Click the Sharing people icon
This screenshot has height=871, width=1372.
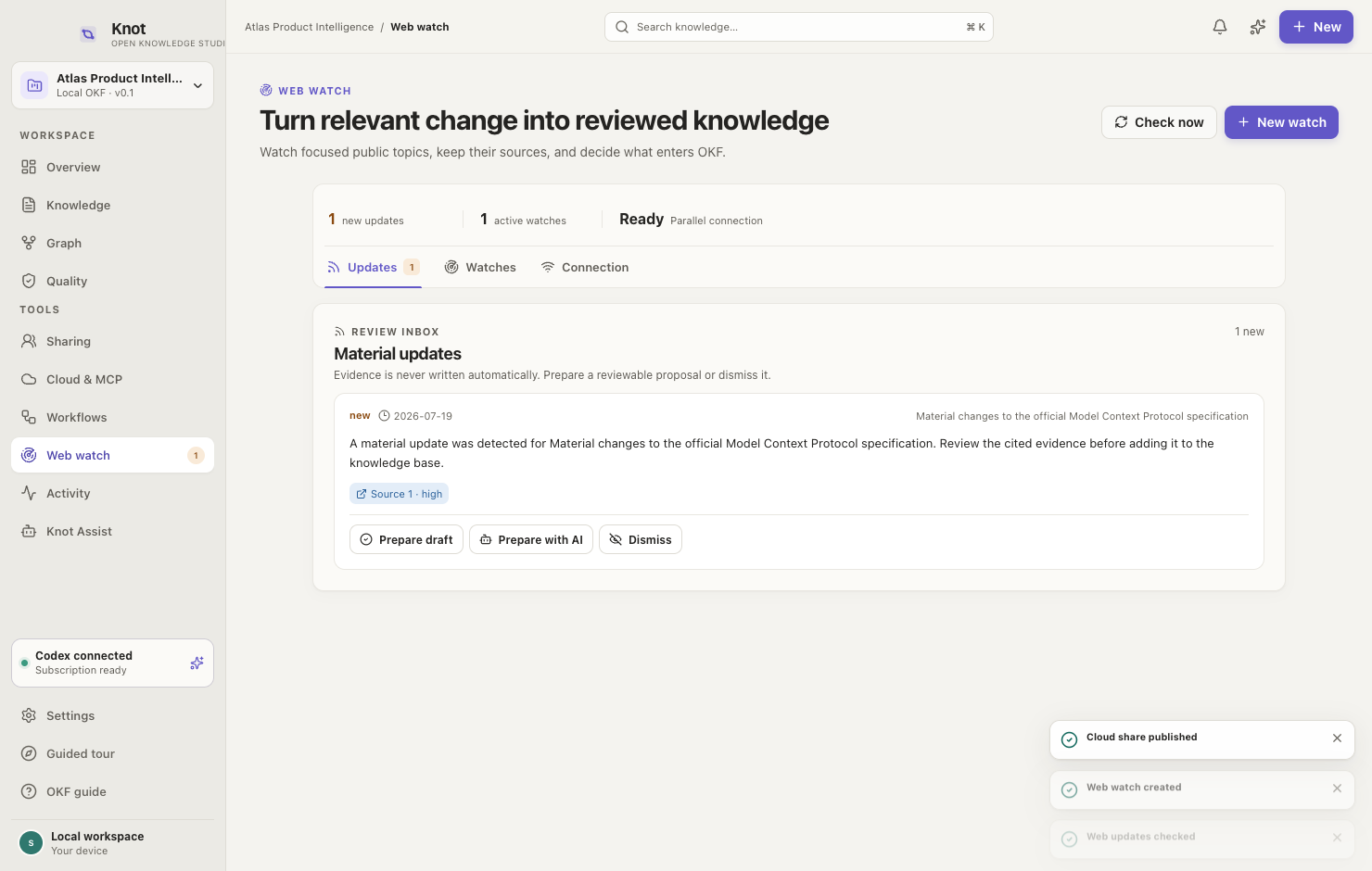point(29,341)
